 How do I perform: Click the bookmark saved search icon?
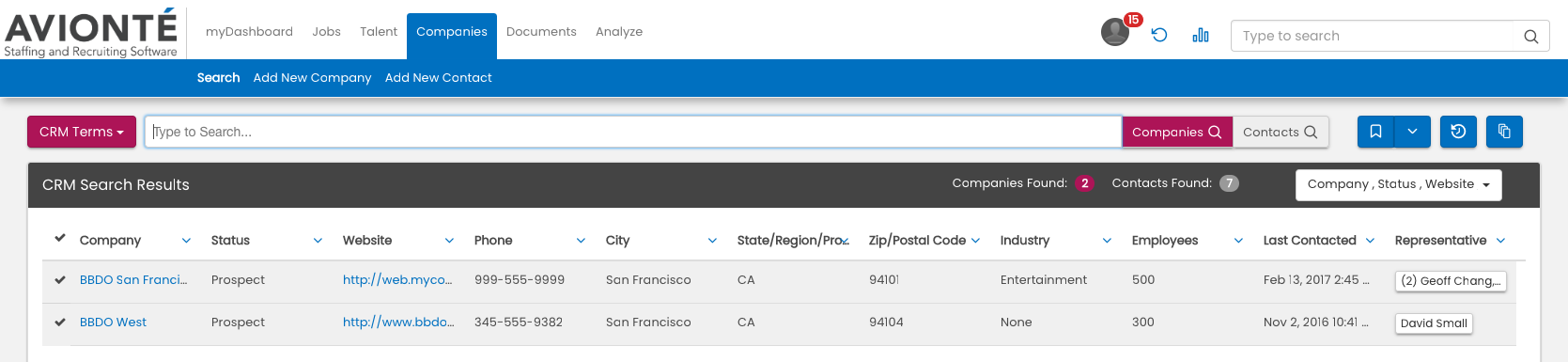pos(1375,132)
